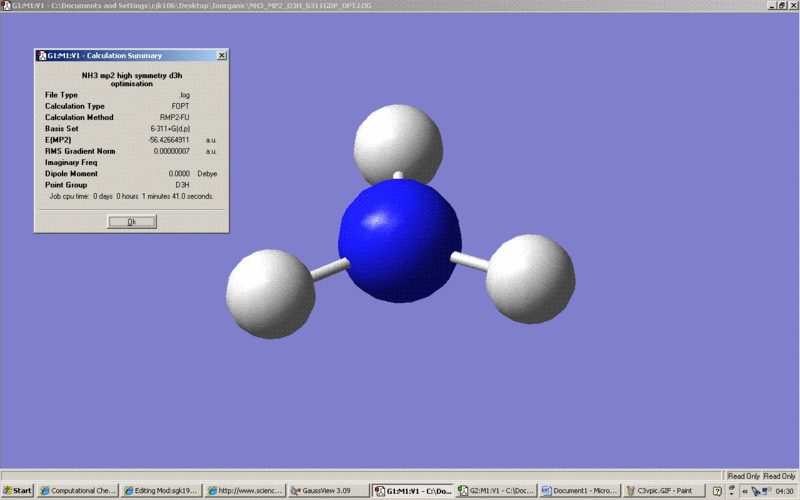Click the Ok button in Calculation Summary
The image size is (800, 500).
pyautogui.click(x=132, y=222)
